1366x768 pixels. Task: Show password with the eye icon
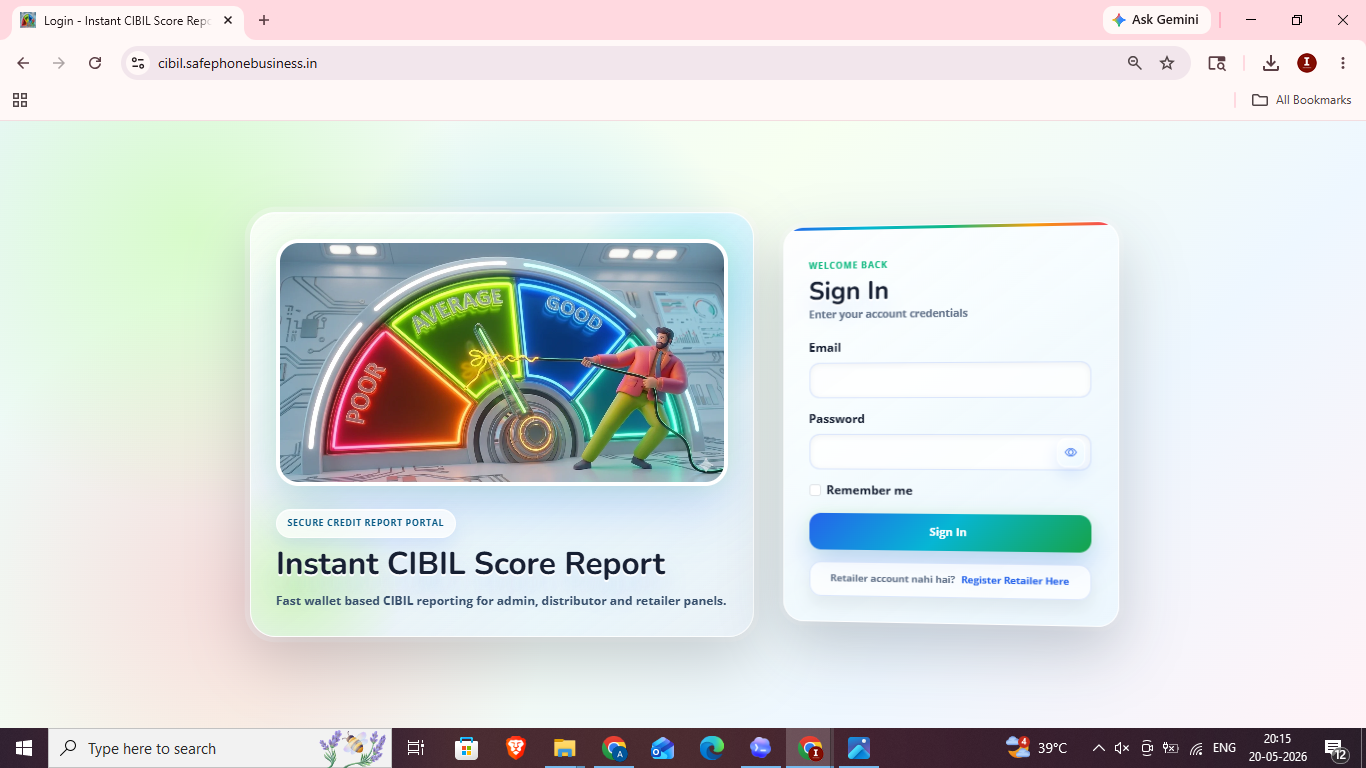[1070, 452]
